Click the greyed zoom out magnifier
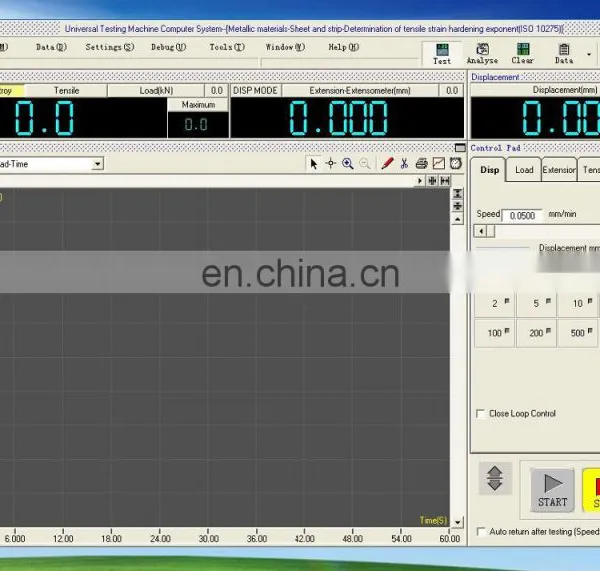 tap(365, 164)
